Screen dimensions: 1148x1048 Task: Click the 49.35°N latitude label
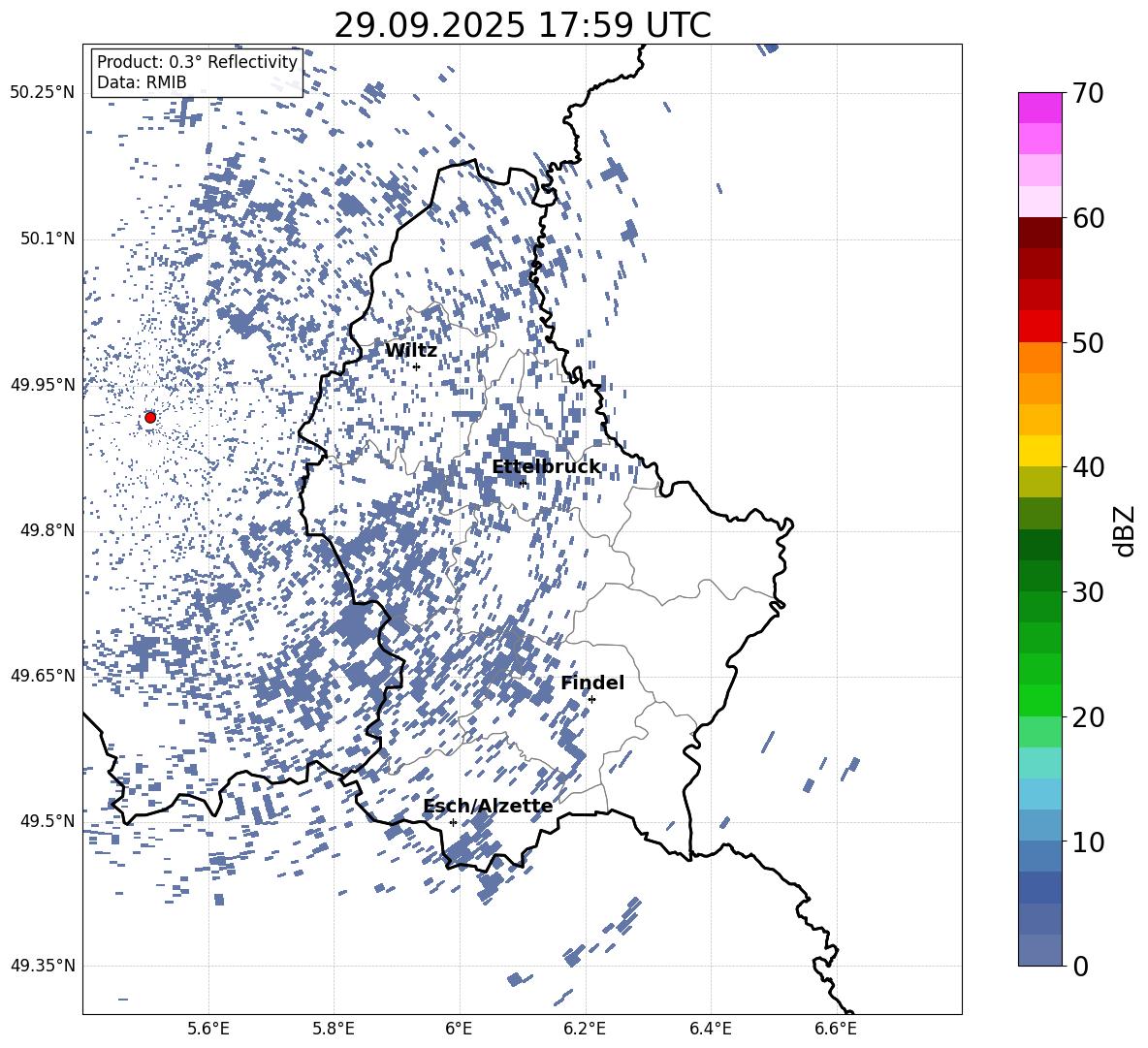click(x=43, y=966)
